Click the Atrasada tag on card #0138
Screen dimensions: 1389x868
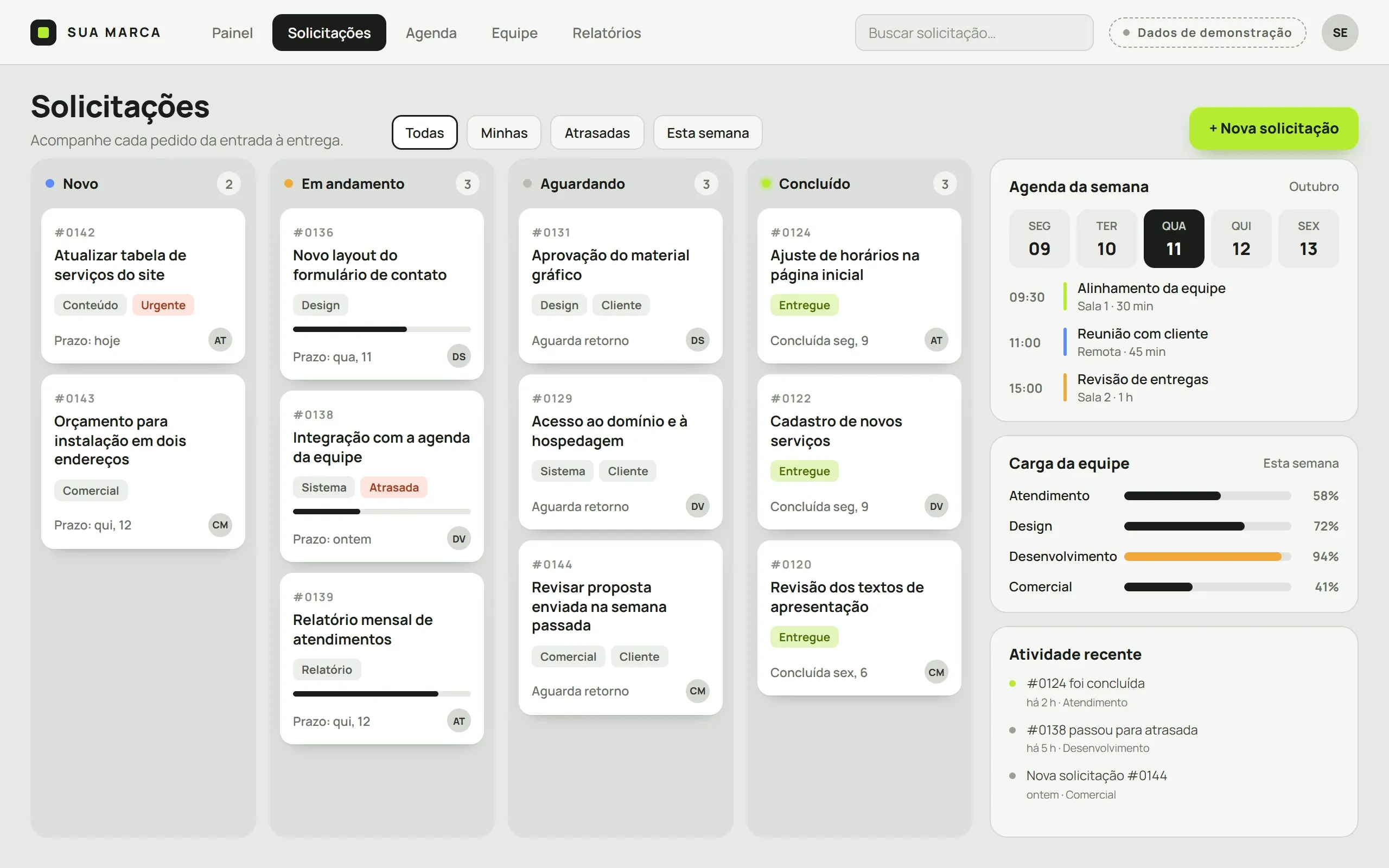click(394, 487)
